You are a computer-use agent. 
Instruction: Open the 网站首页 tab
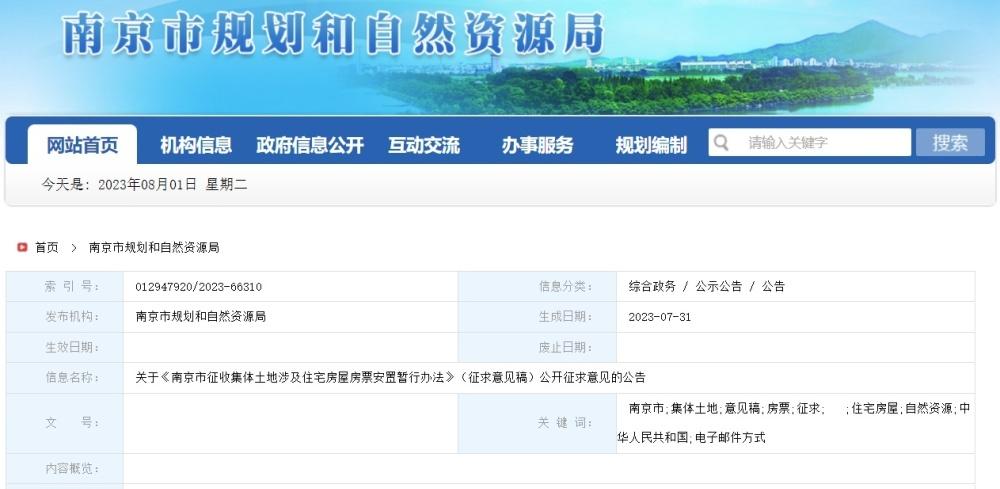(82, 145)
